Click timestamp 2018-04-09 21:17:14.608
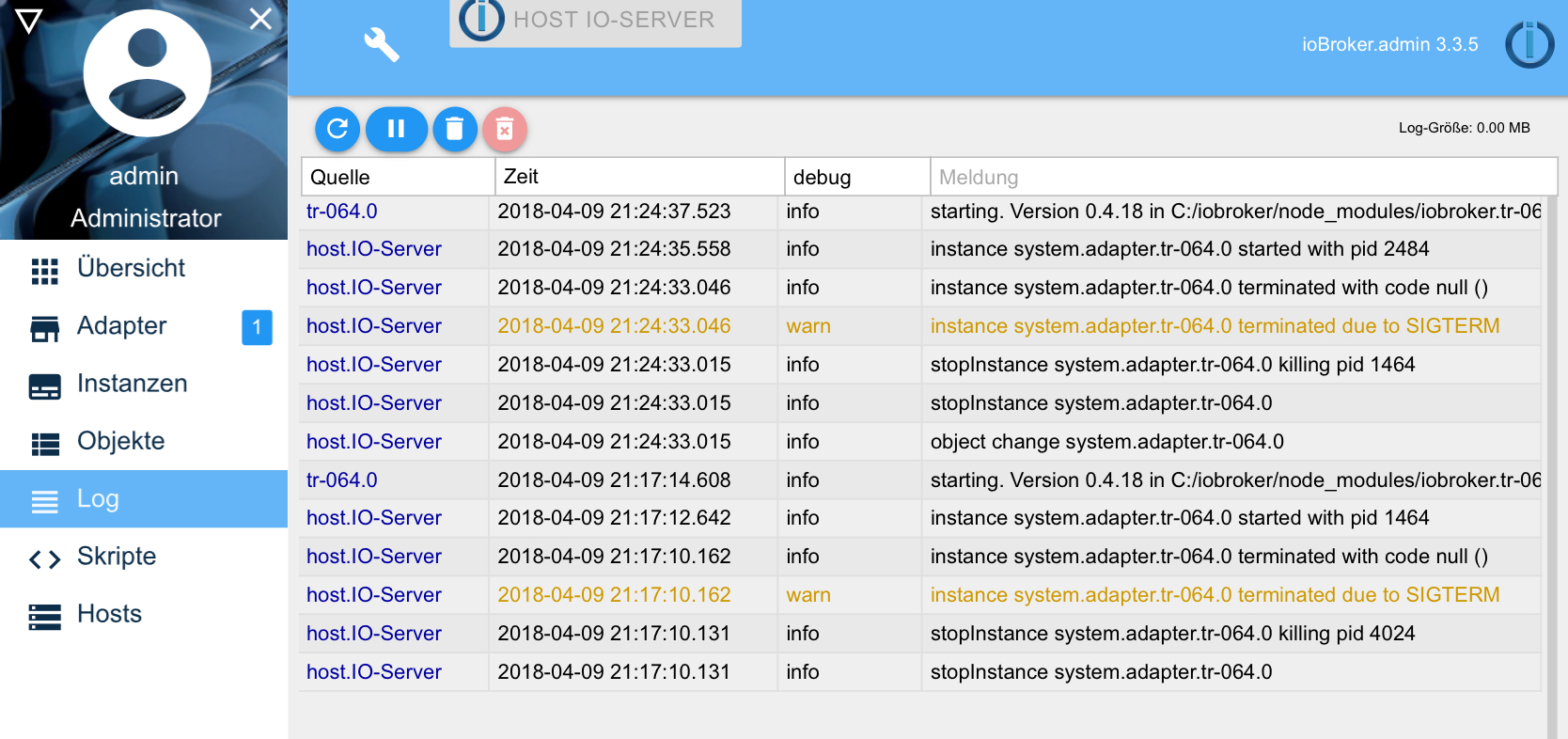The width and height of the screenshot is (1568, 739). tap(614, 480)
